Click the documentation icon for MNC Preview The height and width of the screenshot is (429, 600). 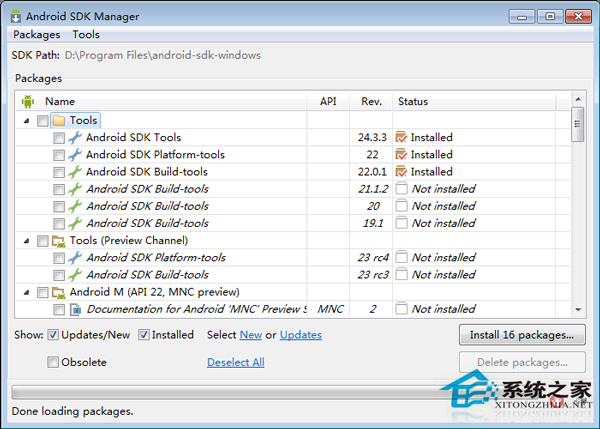pyautogui.click(x=75, y=309)
